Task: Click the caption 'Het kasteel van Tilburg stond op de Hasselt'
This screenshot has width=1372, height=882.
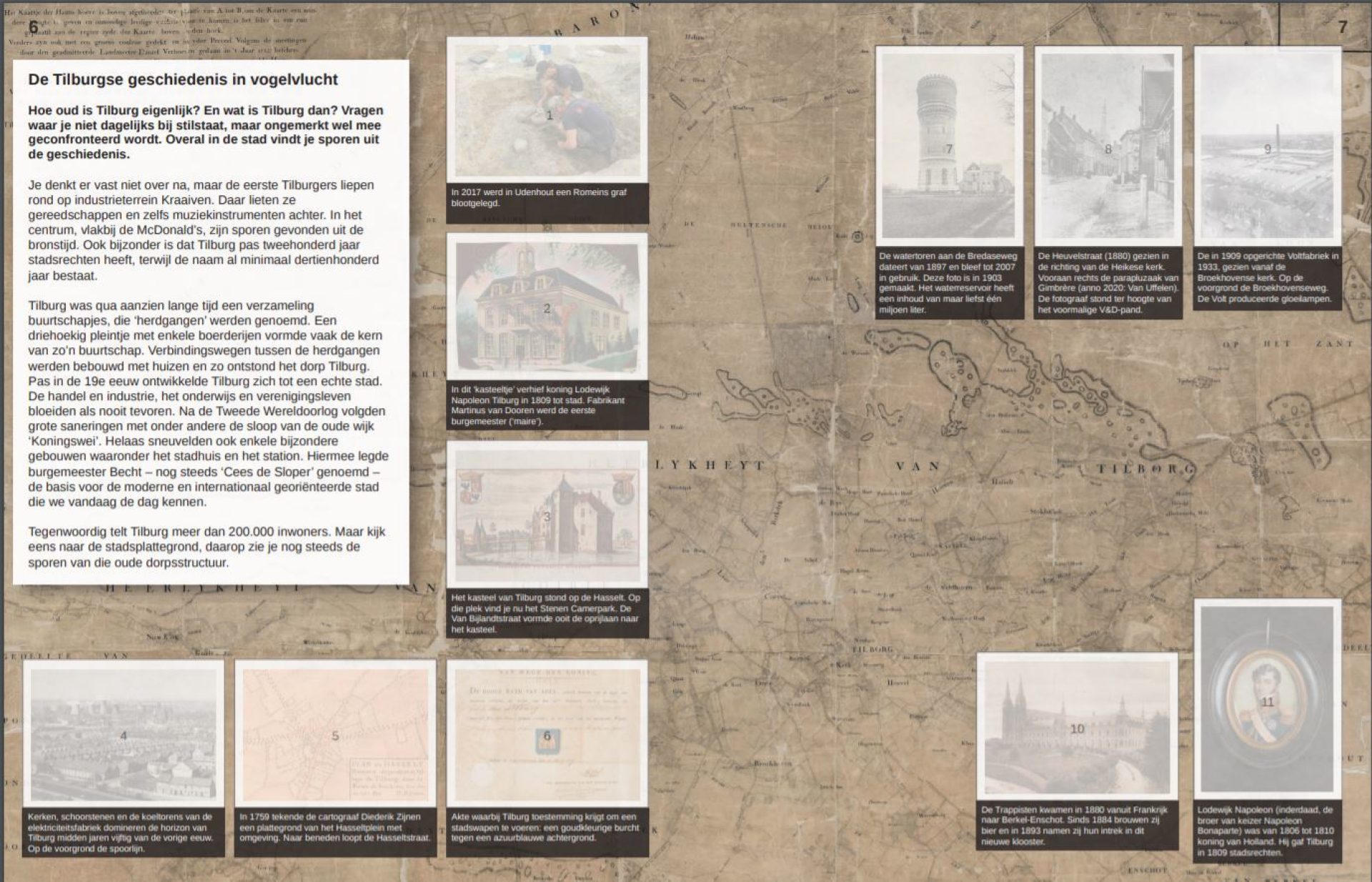Action: coord(547,614)
